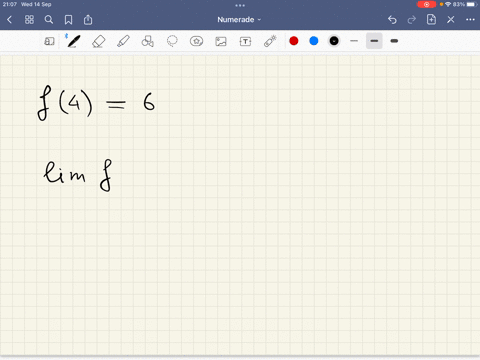Viewport: 480px width, 360px height.
Task: Open the search tool
Action: click(x=49, y=20)
